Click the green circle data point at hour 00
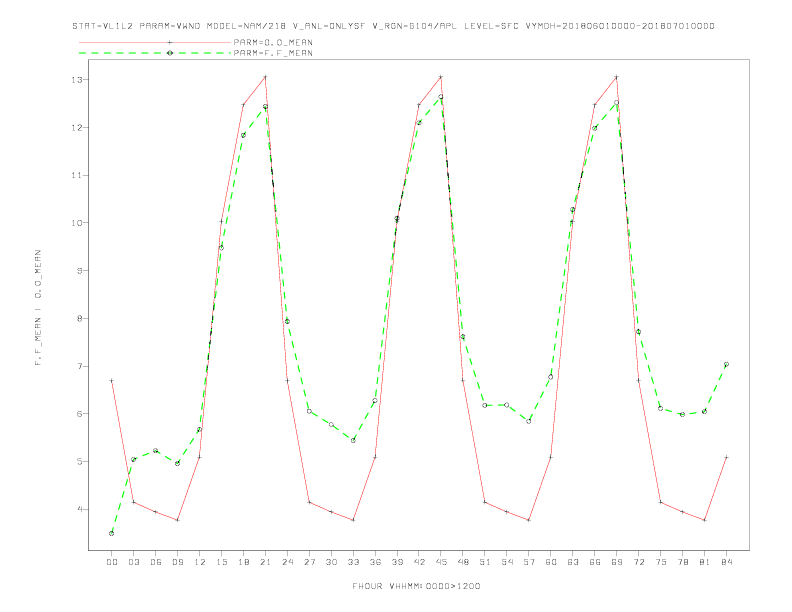This screenshot has width=792, height=612. (112, 533)
